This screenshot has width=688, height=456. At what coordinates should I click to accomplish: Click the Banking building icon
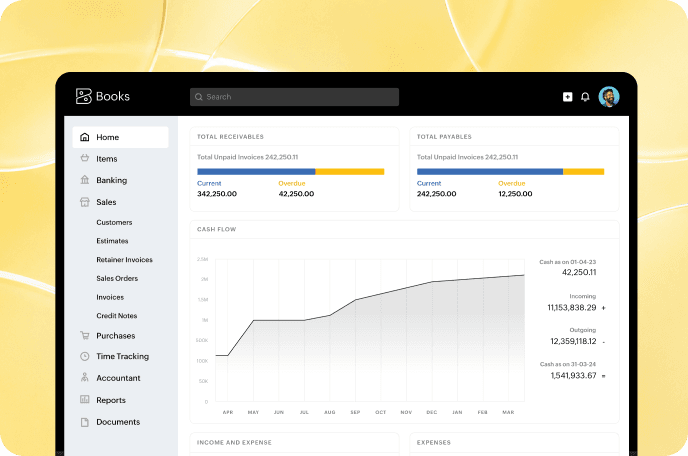(85, 180)
